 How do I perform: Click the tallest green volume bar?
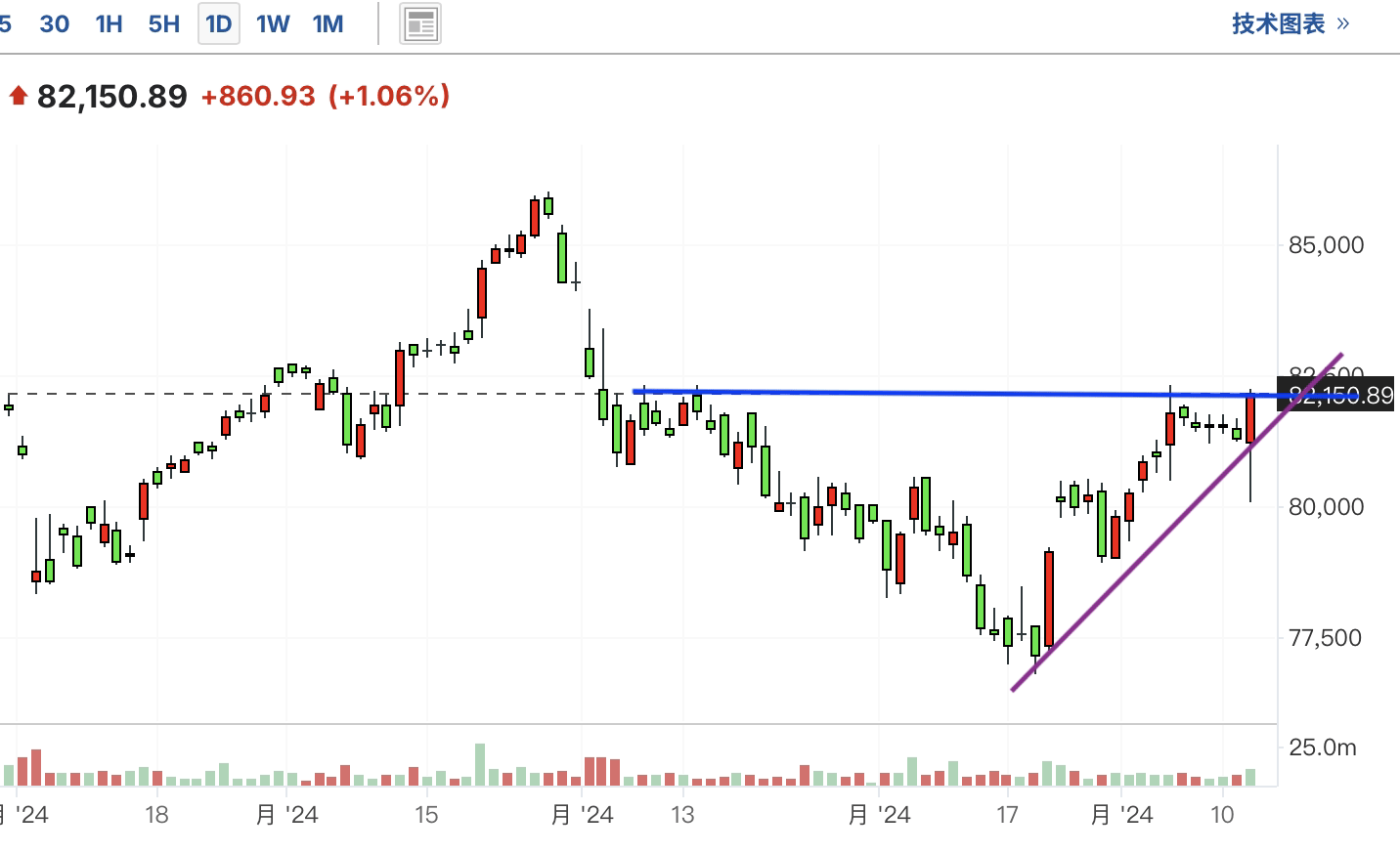point(480,765)
